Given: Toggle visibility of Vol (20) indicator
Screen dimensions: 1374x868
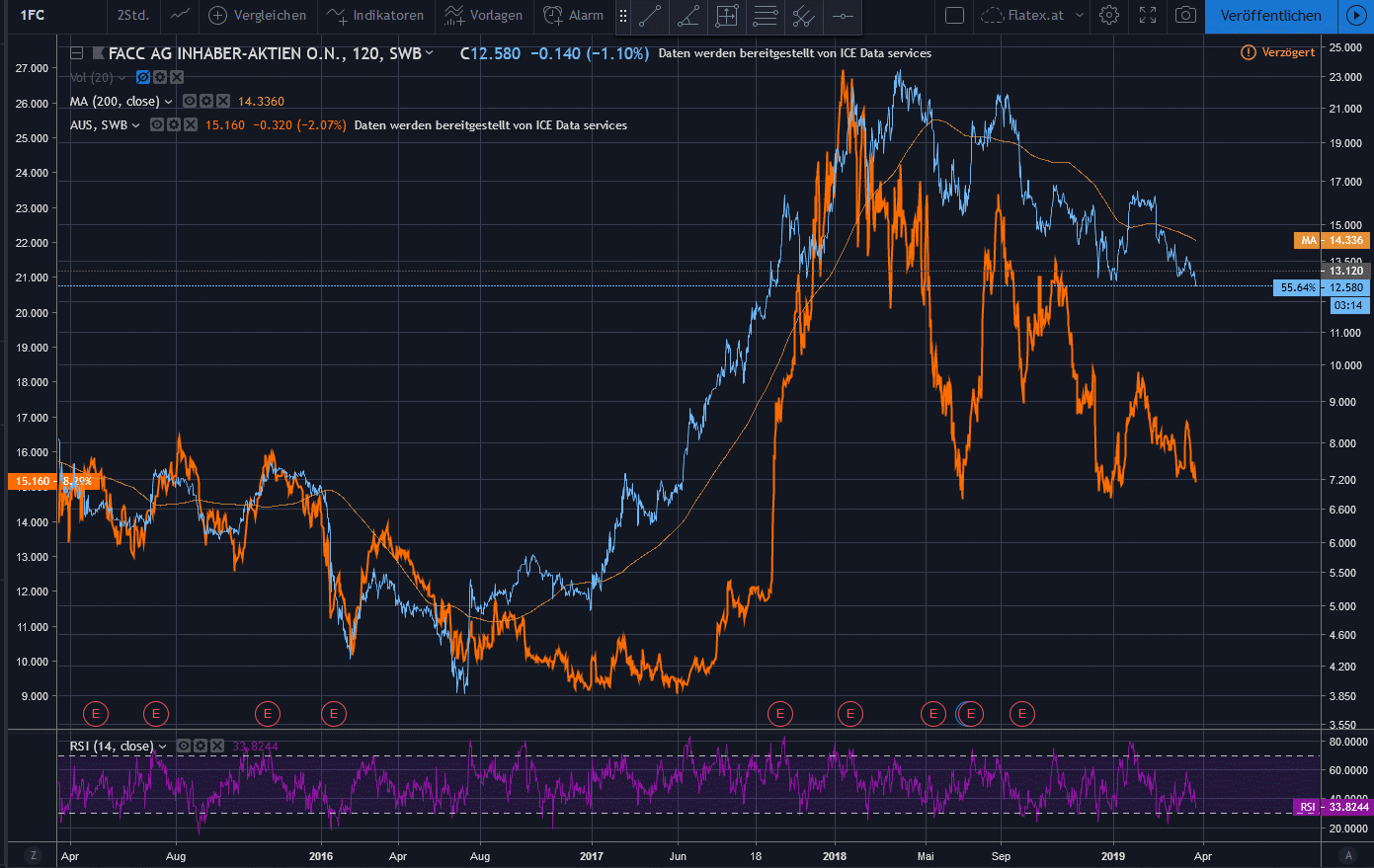Looking at the screenshot, I should pos(143,77).
